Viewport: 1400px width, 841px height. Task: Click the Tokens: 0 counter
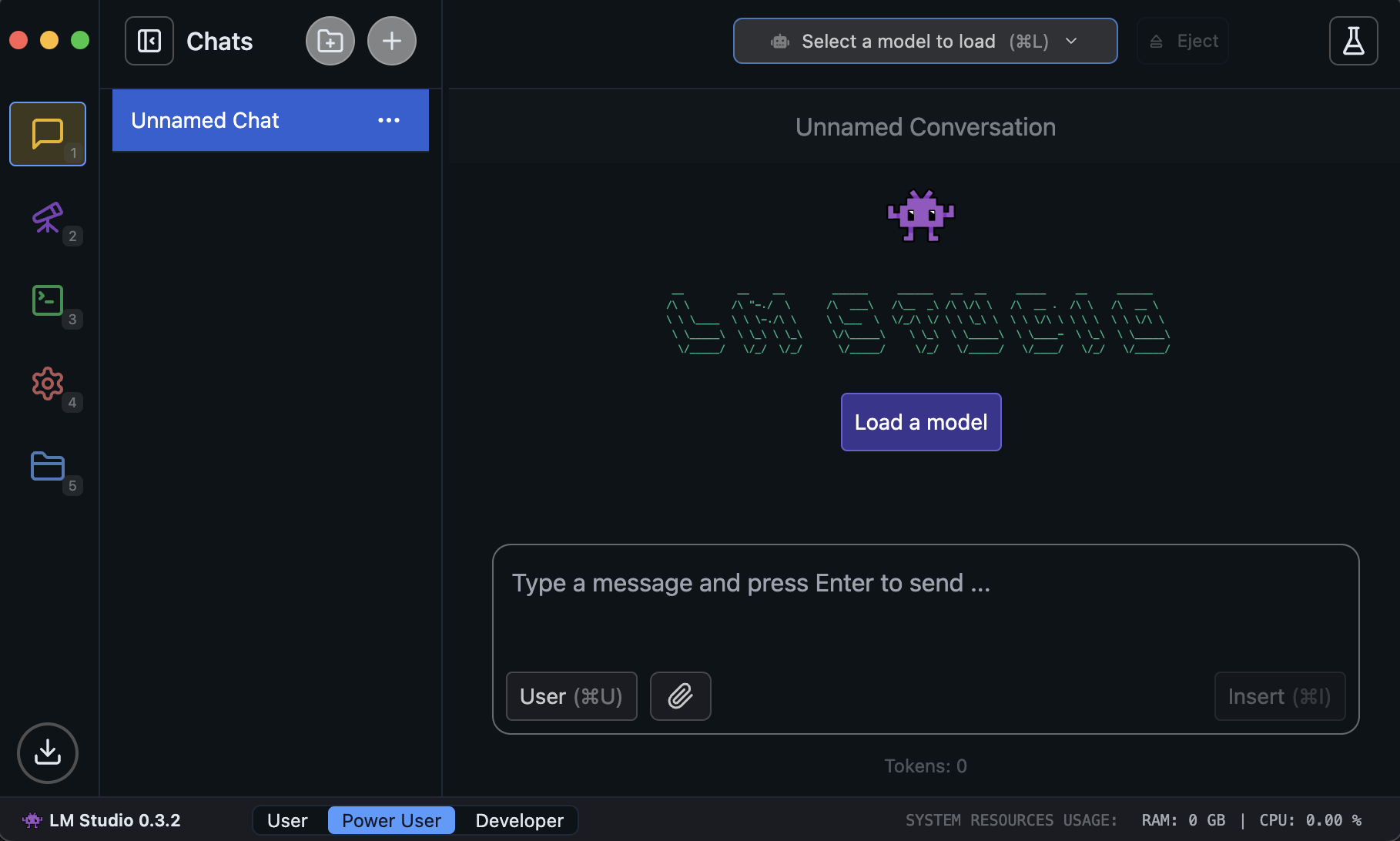coord(925,766)
